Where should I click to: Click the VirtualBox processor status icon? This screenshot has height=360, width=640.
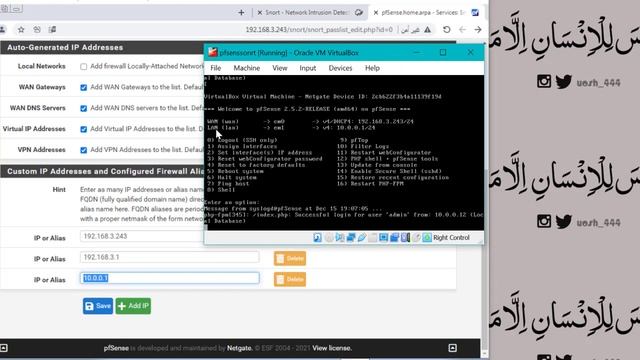point(405,238)
